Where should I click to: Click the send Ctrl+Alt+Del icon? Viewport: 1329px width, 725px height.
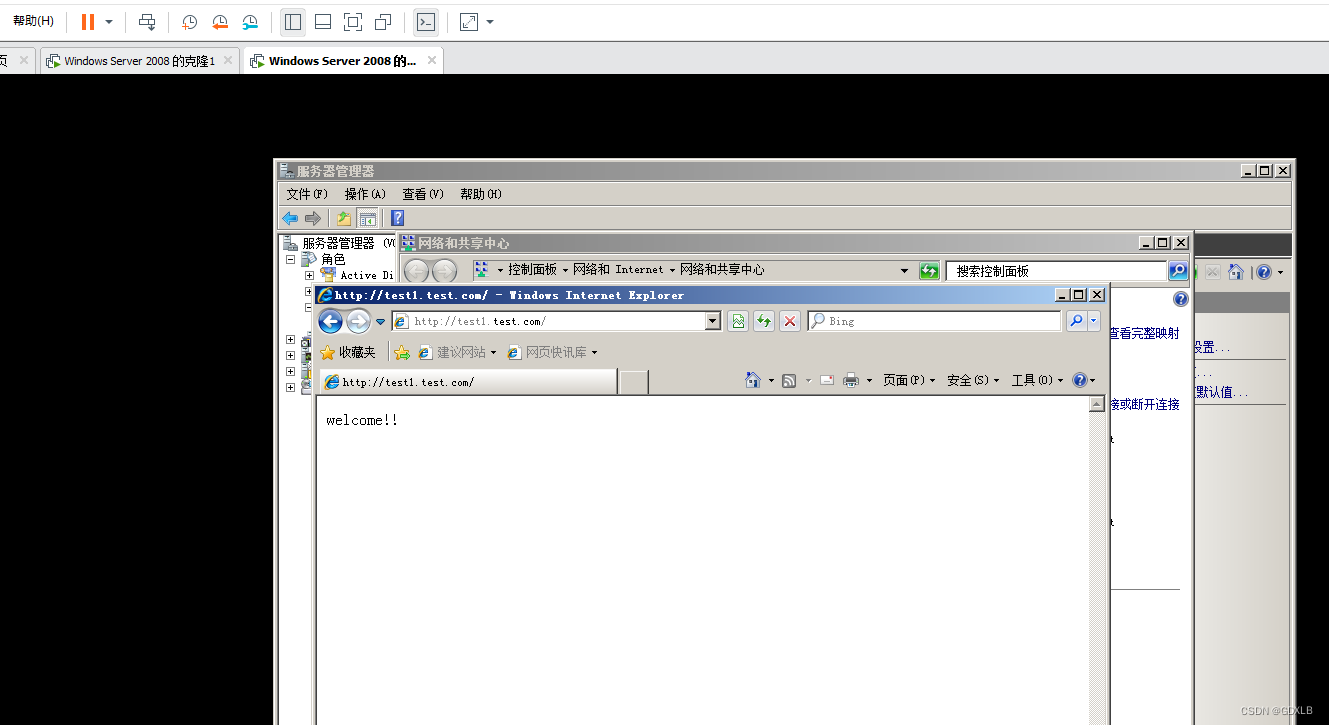point(147,21)
